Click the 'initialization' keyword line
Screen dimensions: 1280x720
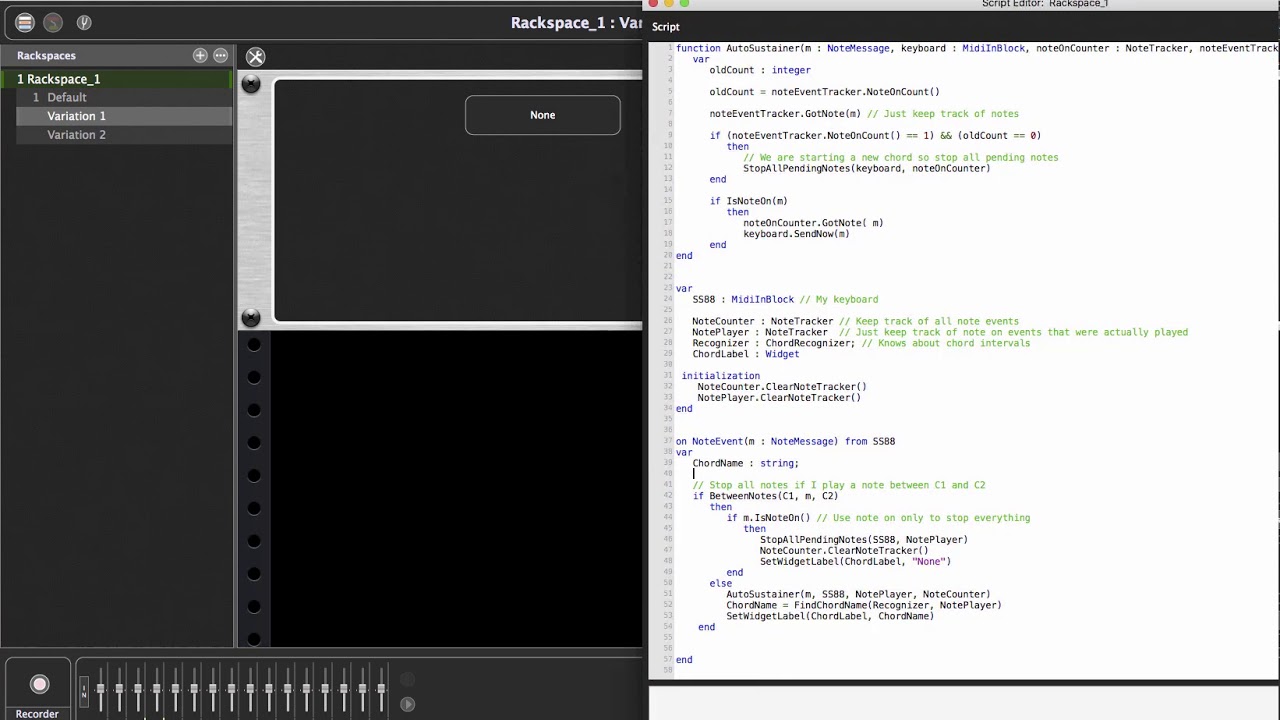721,376
